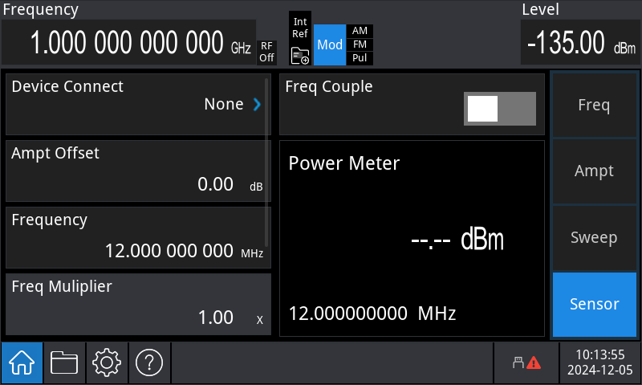Click the --.-- dBm reading text
This screenshot has height=385, width=642.
click(457, 240)
